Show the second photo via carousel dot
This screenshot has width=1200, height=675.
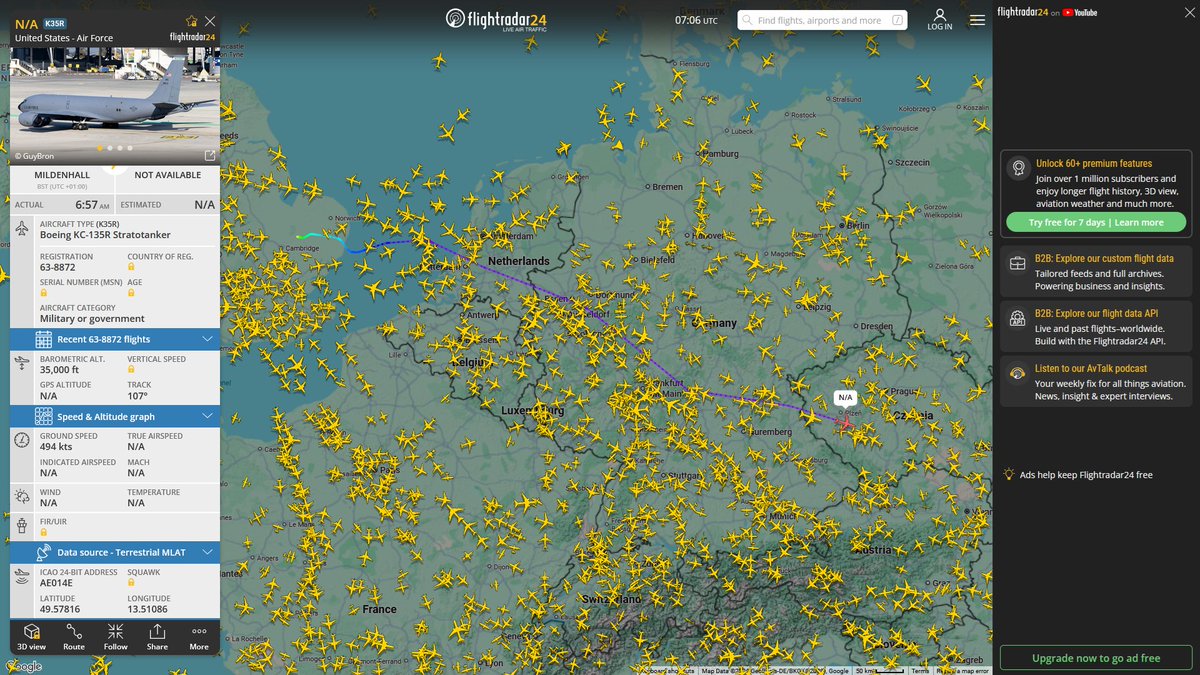[110, 148]
